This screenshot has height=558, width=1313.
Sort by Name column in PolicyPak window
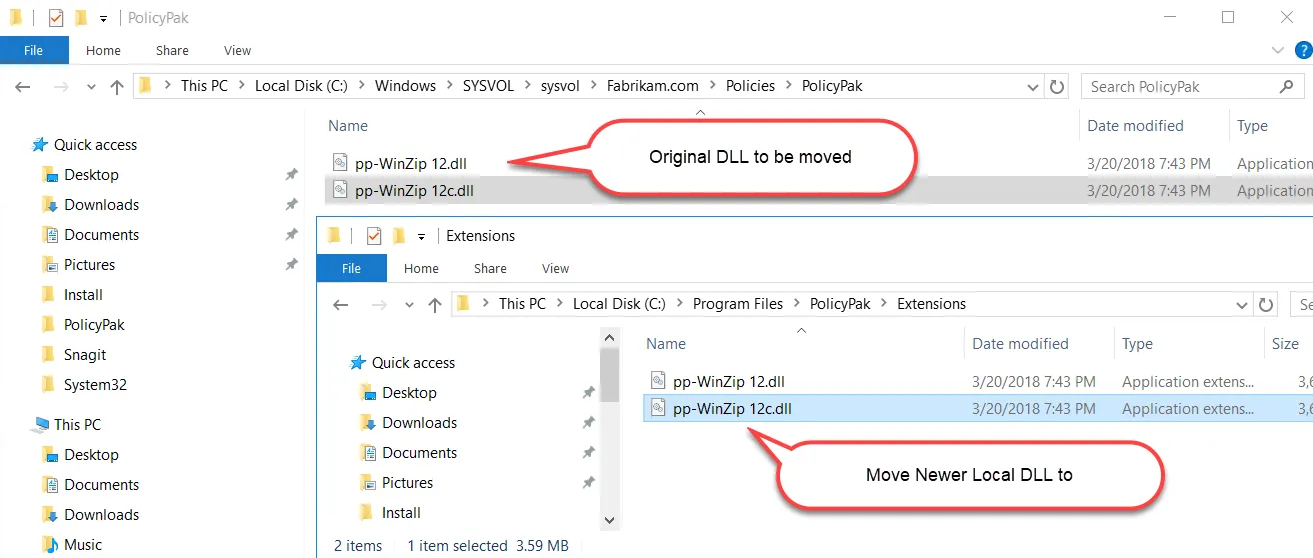[348, 126]
